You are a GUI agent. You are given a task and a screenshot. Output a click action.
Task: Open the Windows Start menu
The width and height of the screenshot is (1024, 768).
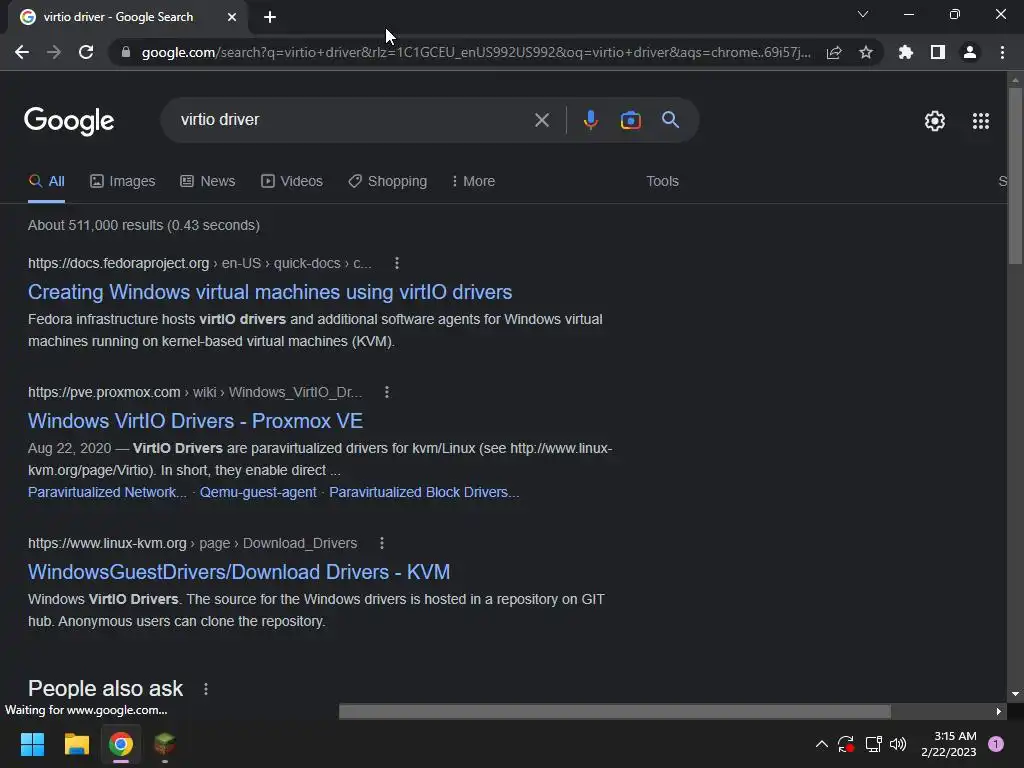pos(32,744)
